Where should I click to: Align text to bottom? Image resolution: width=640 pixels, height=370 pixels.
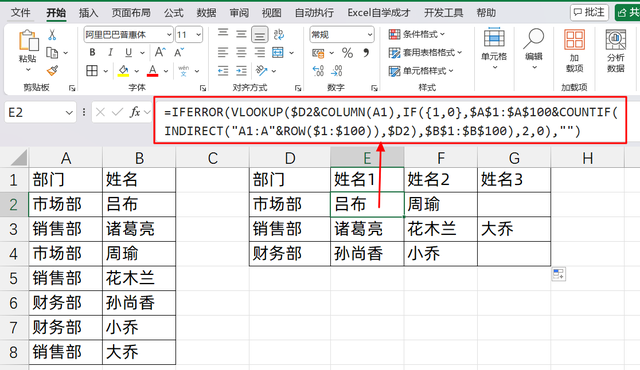[x=260, y=34]
